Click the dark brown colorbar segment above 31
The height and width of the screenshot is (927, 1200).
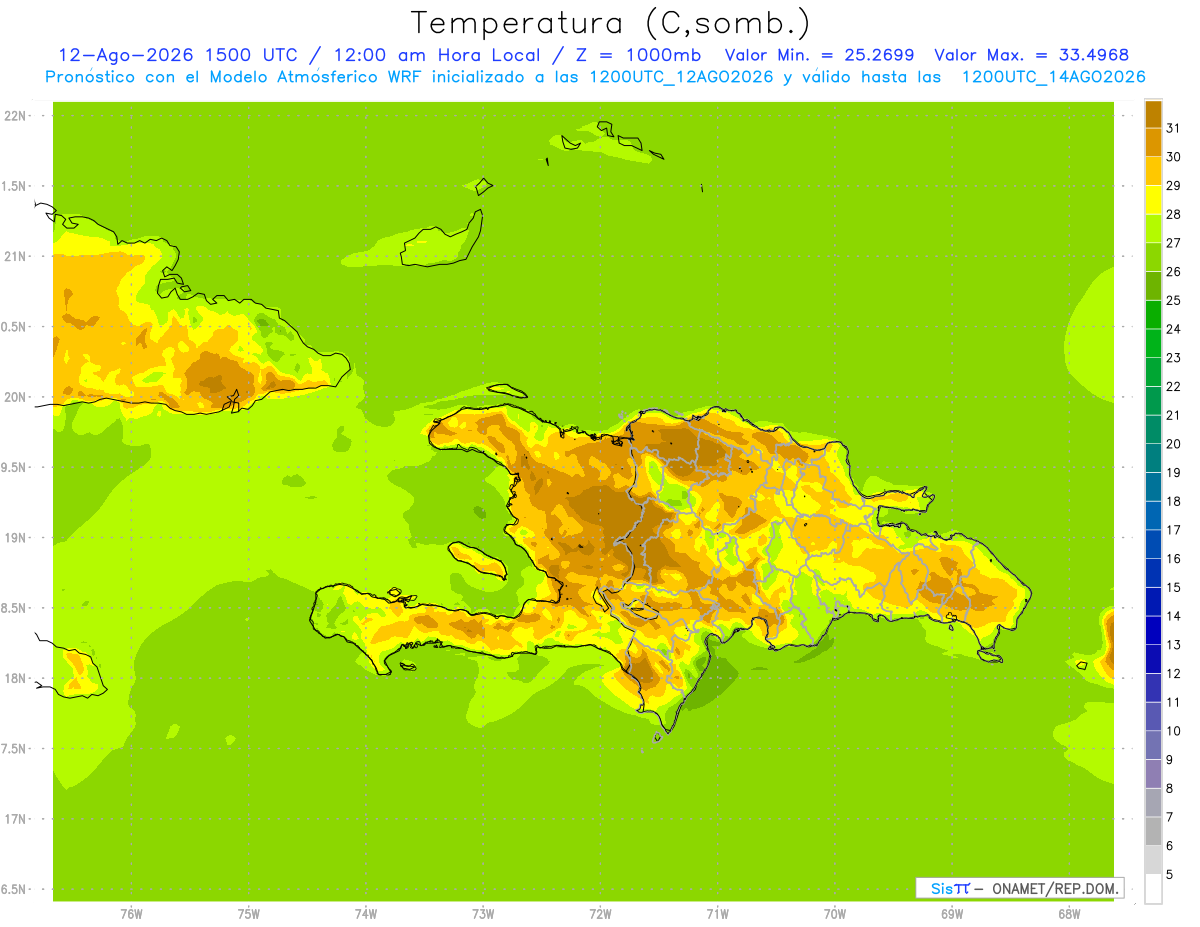tap(1153, 114)
